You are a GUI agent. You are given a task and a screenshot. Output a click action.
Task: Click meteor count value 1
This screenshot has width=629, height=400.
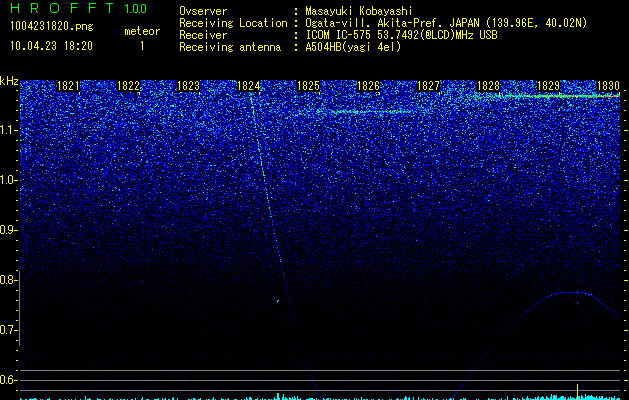pyautogui.click(x=142, y=46)
